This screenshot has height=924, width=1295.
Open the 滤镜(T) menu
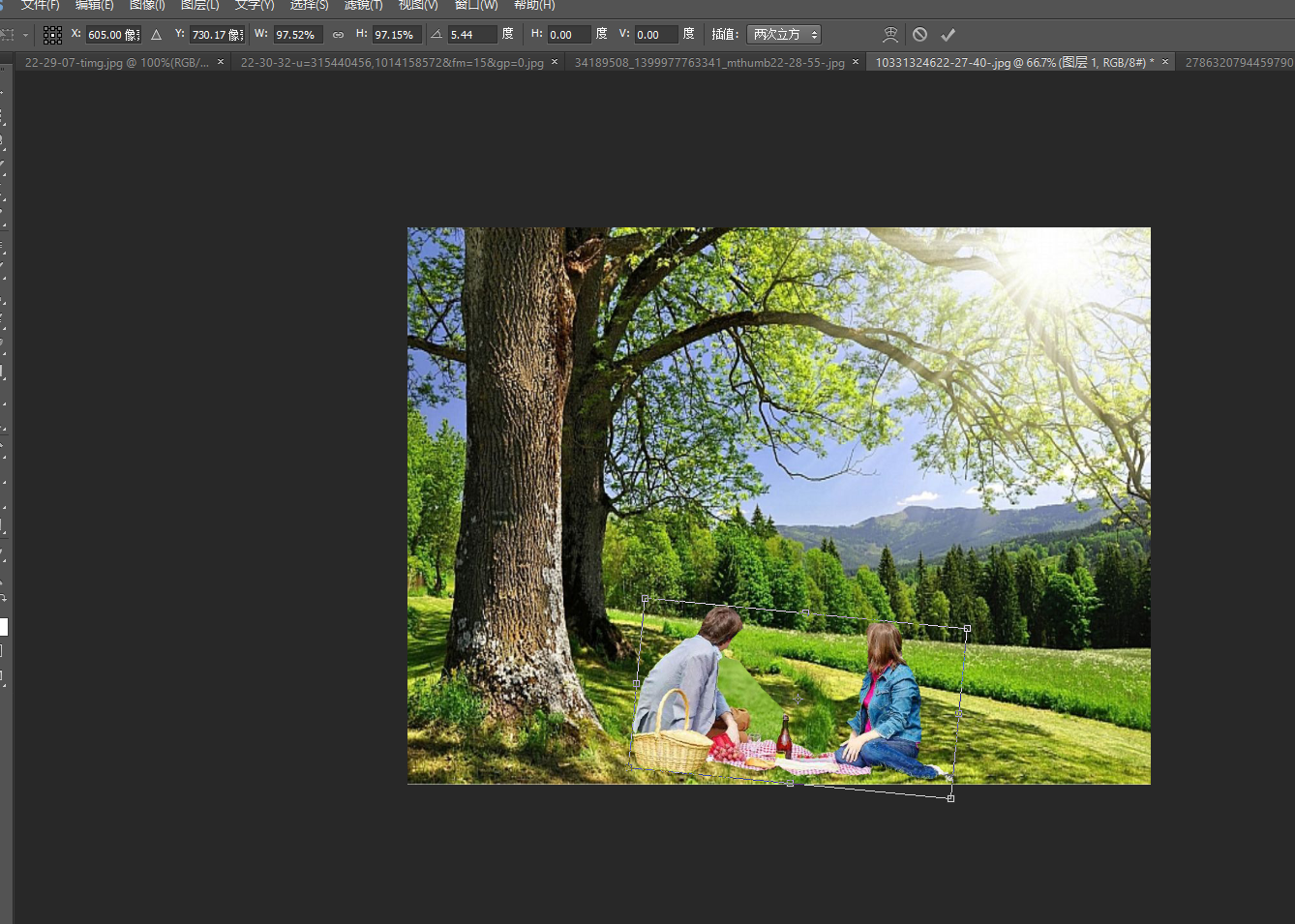tap(363, 5)
